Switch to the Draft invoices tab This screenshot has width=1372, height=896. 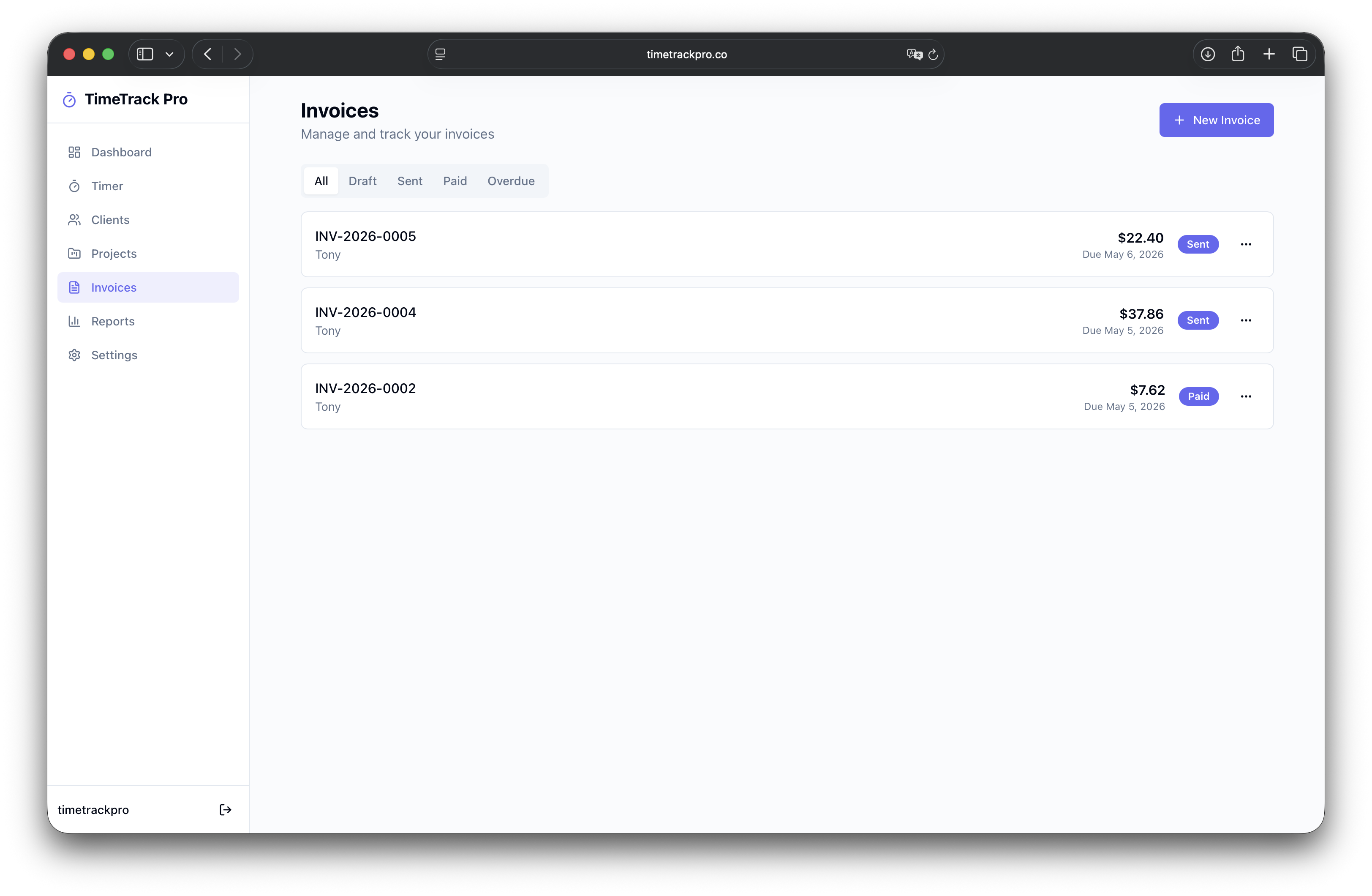pos(362,180)
